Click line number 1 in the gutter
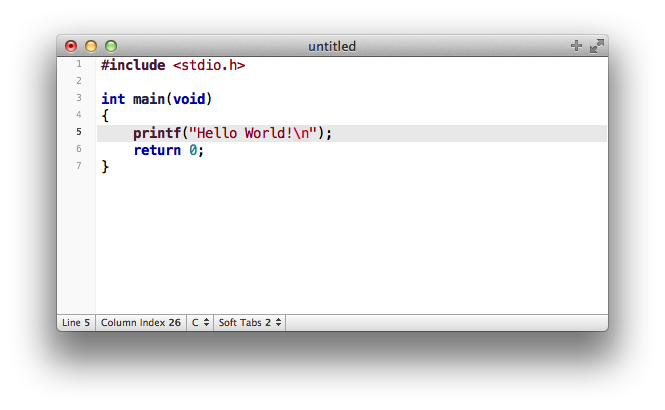This screenshot has width=665, height=410. pos(79,64)
